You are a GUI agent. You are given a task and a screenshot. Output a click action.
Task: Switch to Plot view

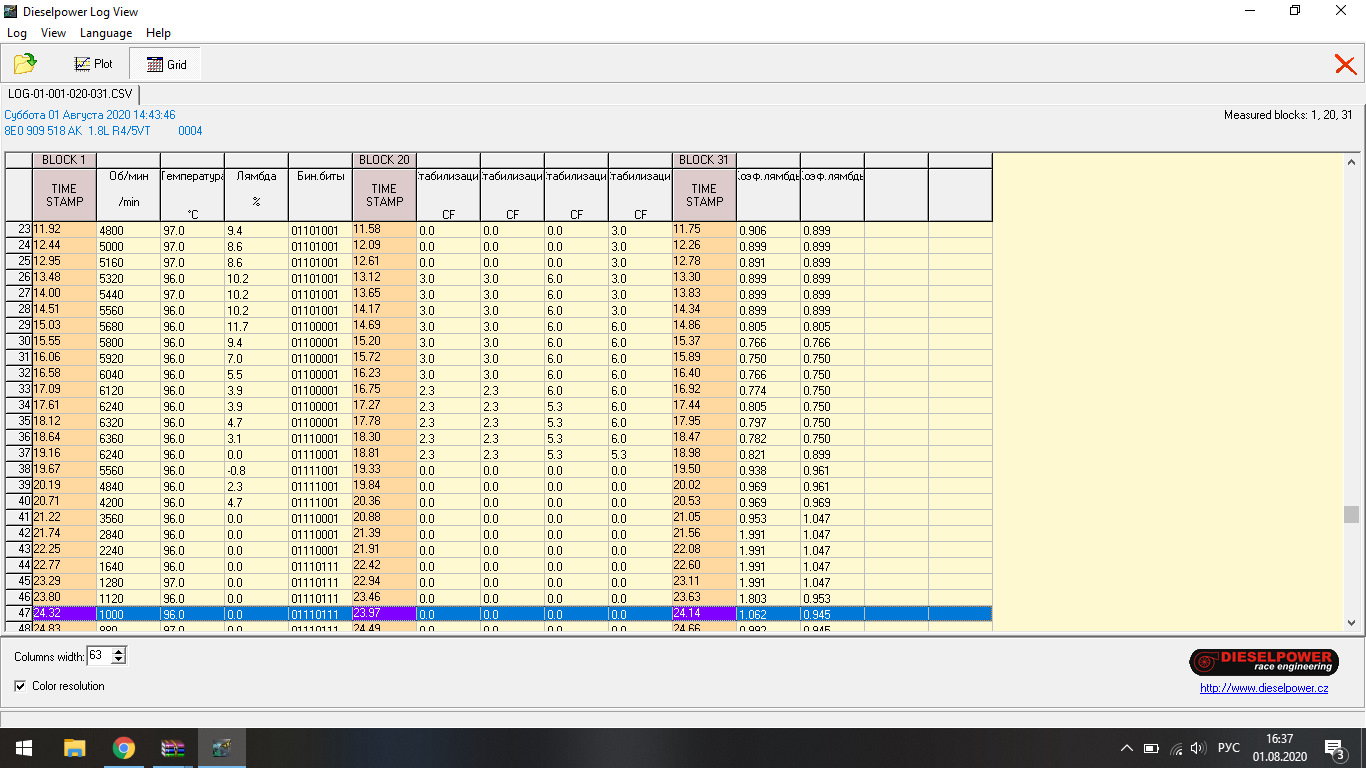(94, 64)
